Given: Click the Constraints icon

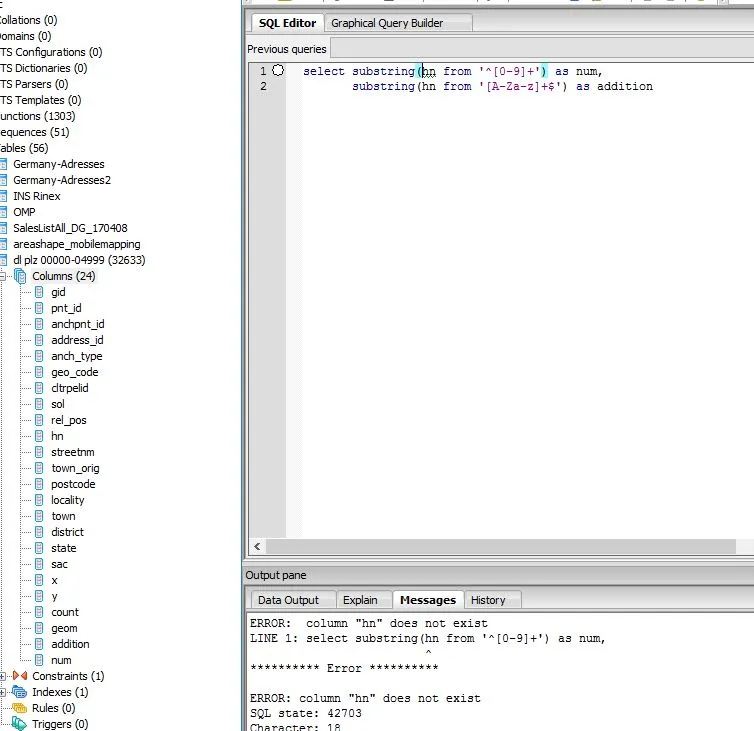Looking at the screenshot, I should [x=20, y=676].
